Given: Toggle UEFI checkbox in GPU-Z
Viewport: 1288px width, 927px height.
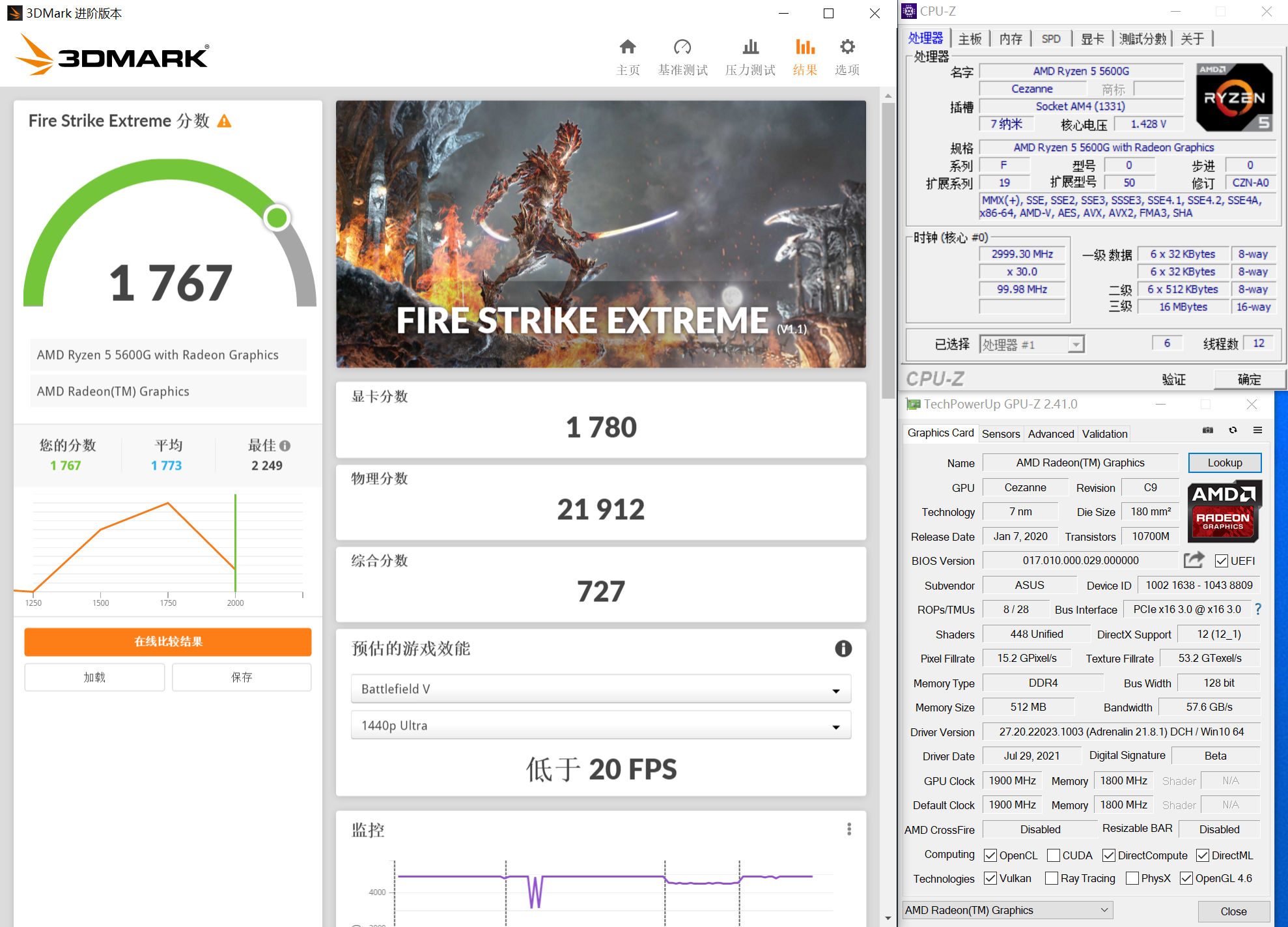Looking at the screenshot, I should 1222,561.
